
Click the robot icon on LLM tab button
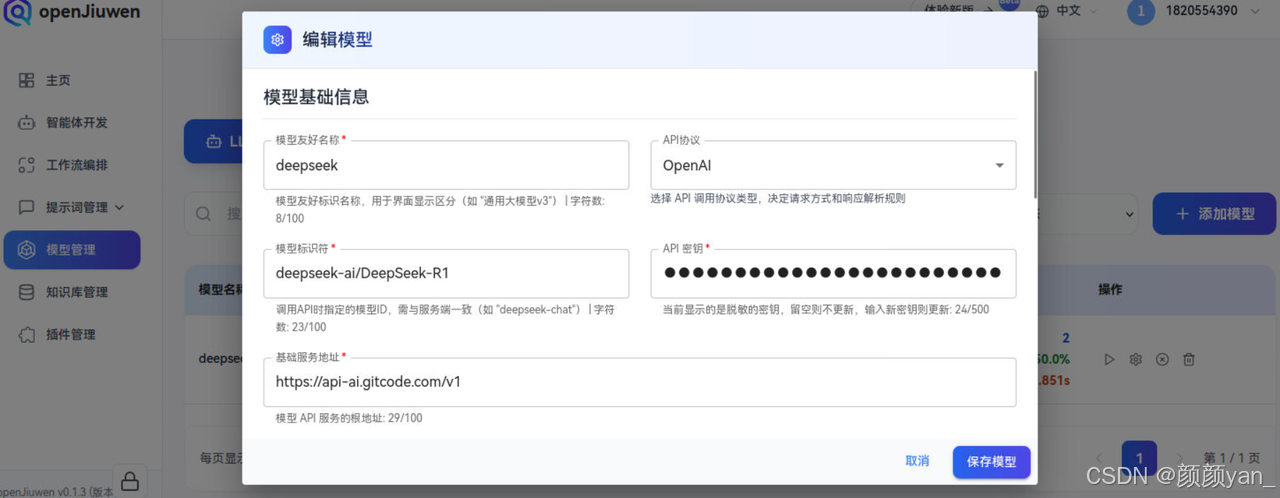213,142
